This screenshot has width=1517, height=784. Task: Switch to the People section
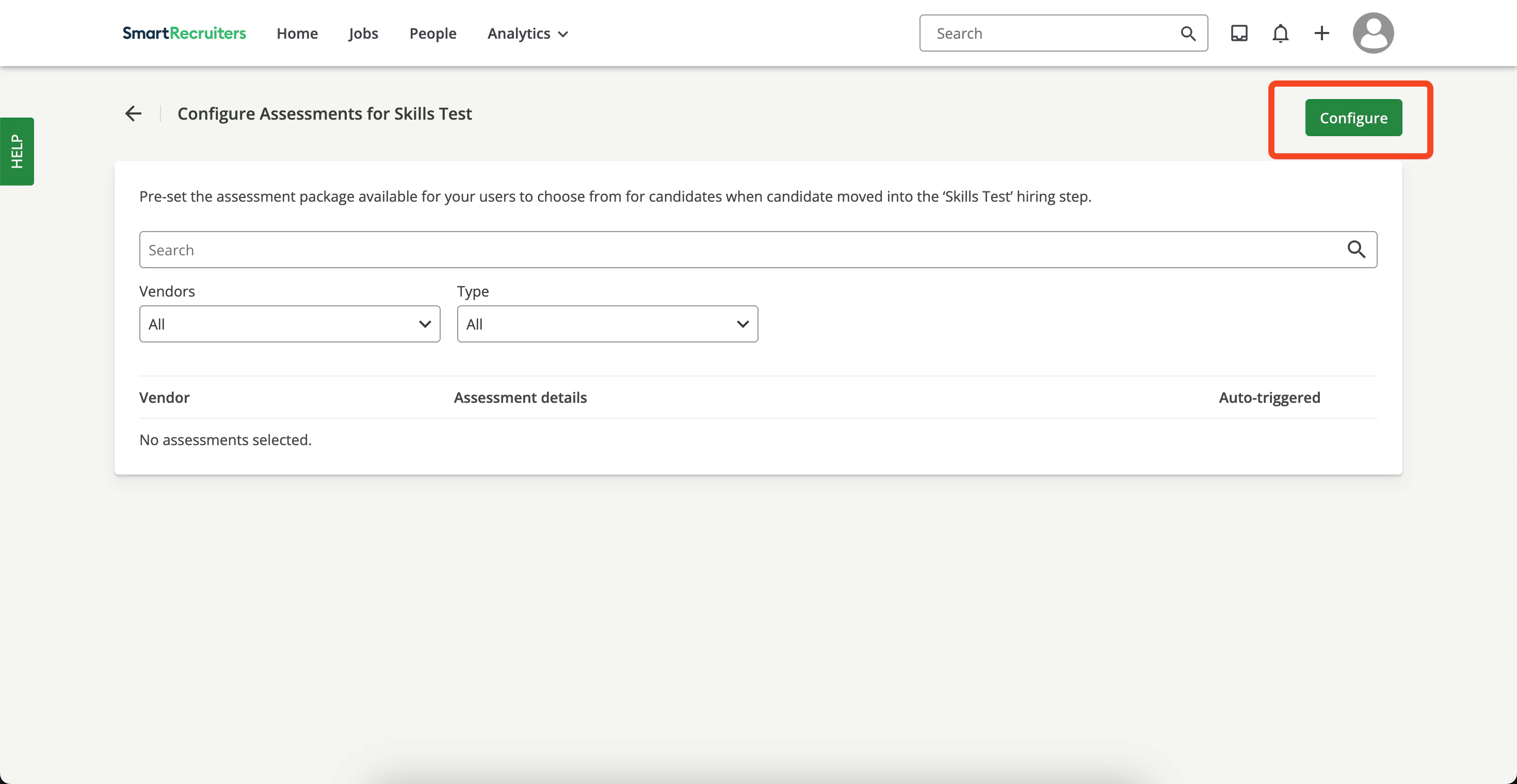pyautogui.click(x=433, y=34)
